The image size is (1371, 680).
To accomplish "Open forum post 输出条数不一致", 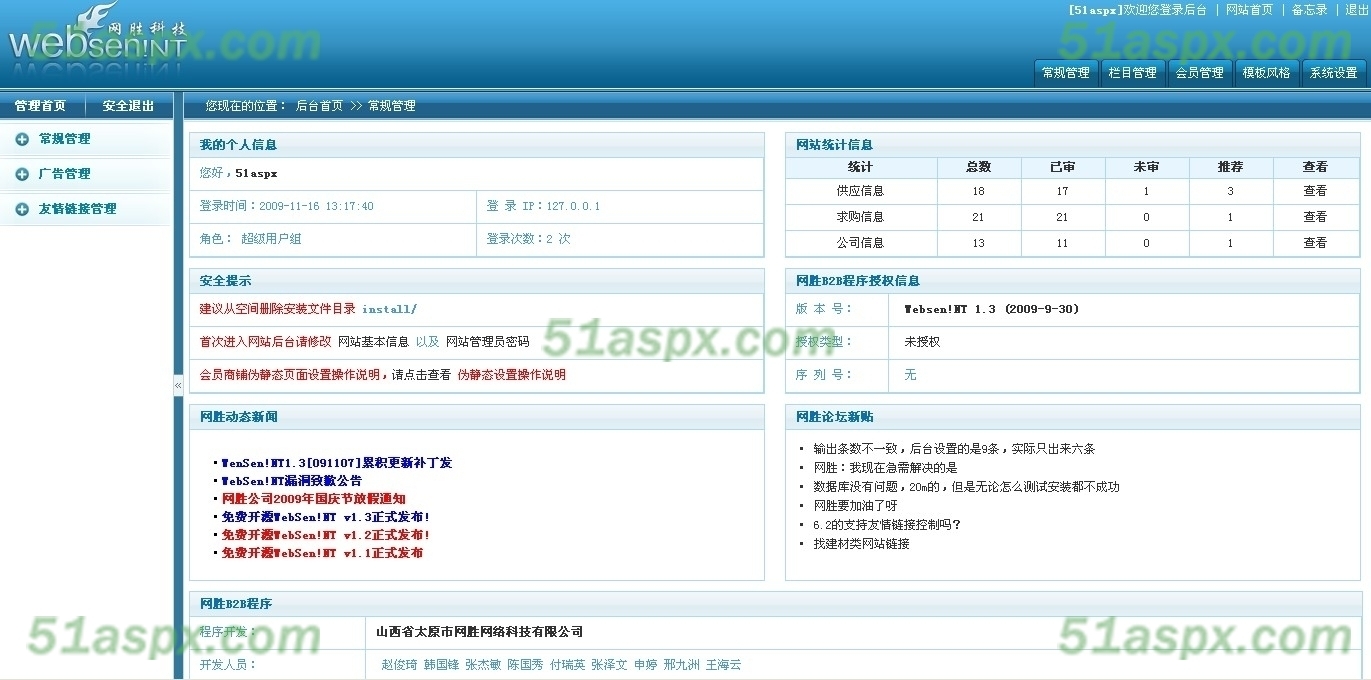I will click(x=954, y=449).
